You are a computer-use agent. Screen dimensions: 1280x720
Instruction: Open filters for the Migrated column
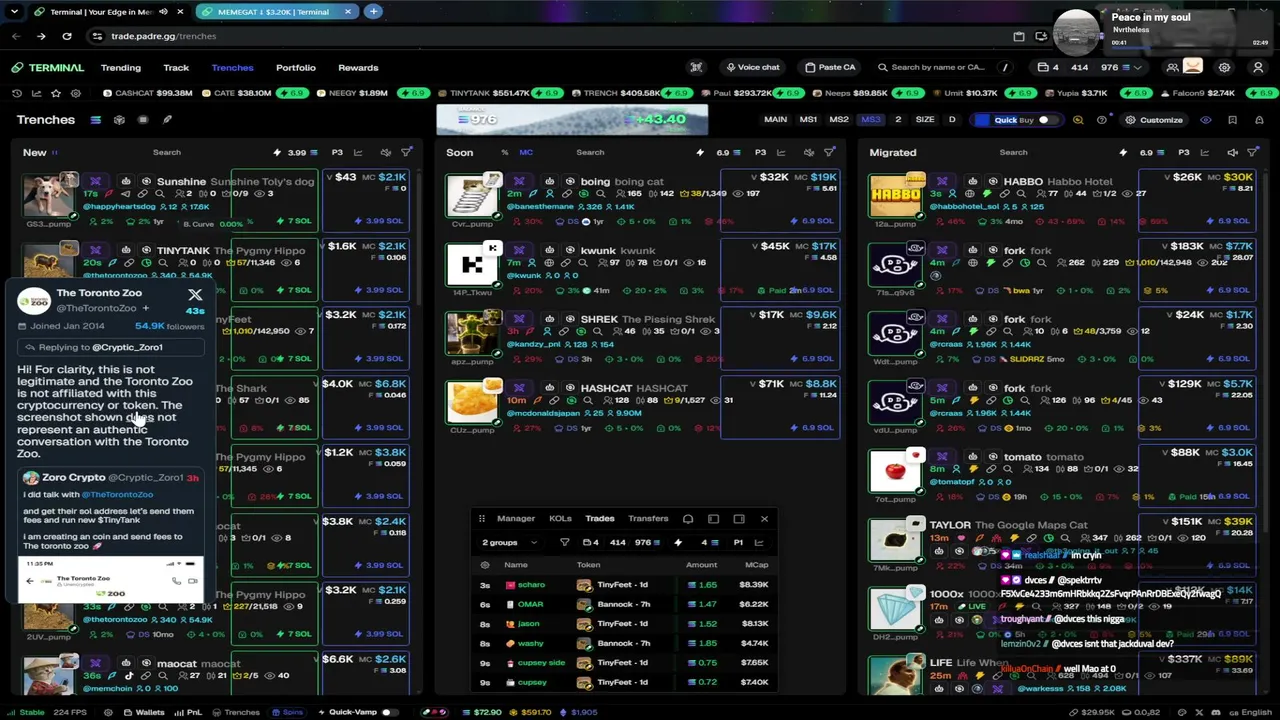(x=1252, y=153)
